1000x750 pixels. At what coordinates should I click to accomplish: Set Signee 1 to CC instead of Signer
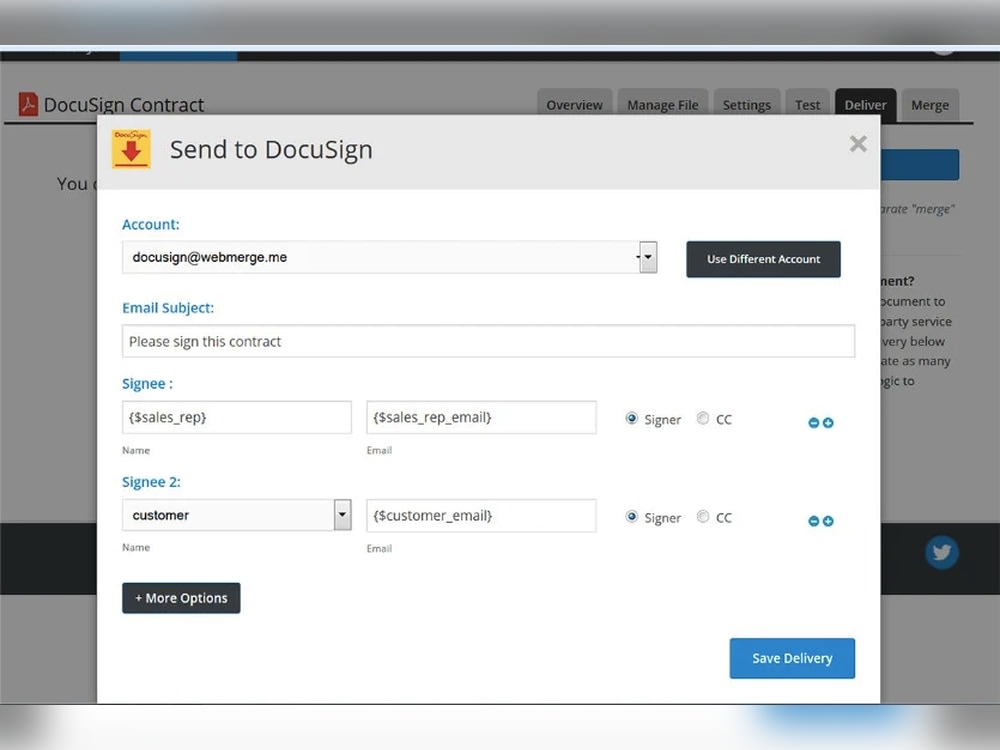(x=703, y=418)
